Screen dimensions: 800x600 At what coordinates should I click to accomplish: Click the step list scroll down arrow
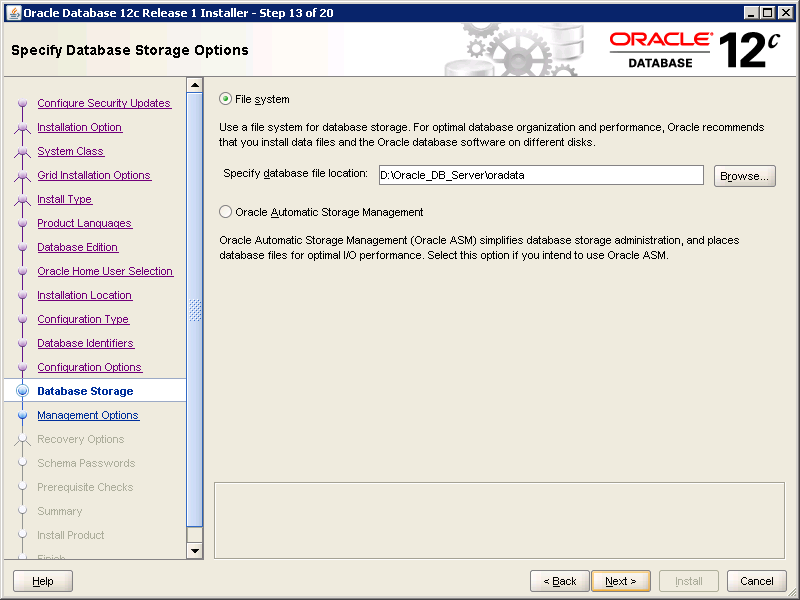(194, 551)
